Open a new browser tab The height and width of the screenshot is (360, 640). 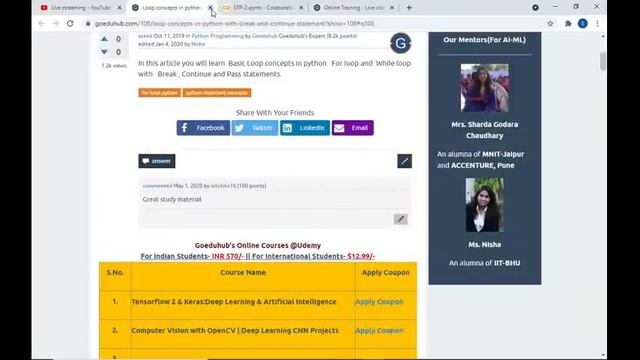pyautogui.click(x=409, y=8)
